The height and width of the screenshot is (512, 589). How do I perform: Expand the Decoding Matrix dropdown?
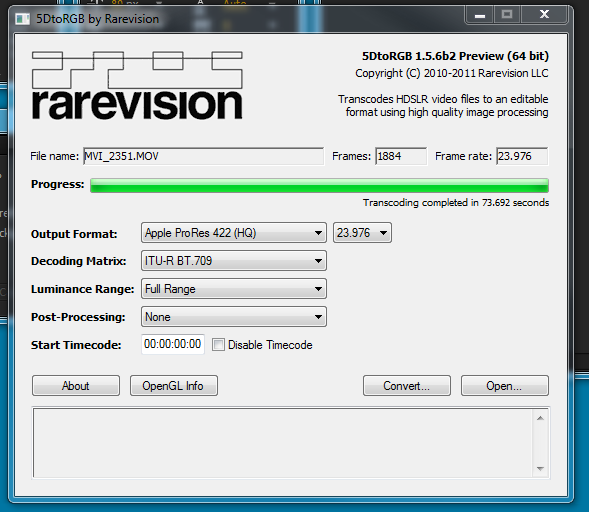(234, 261)
